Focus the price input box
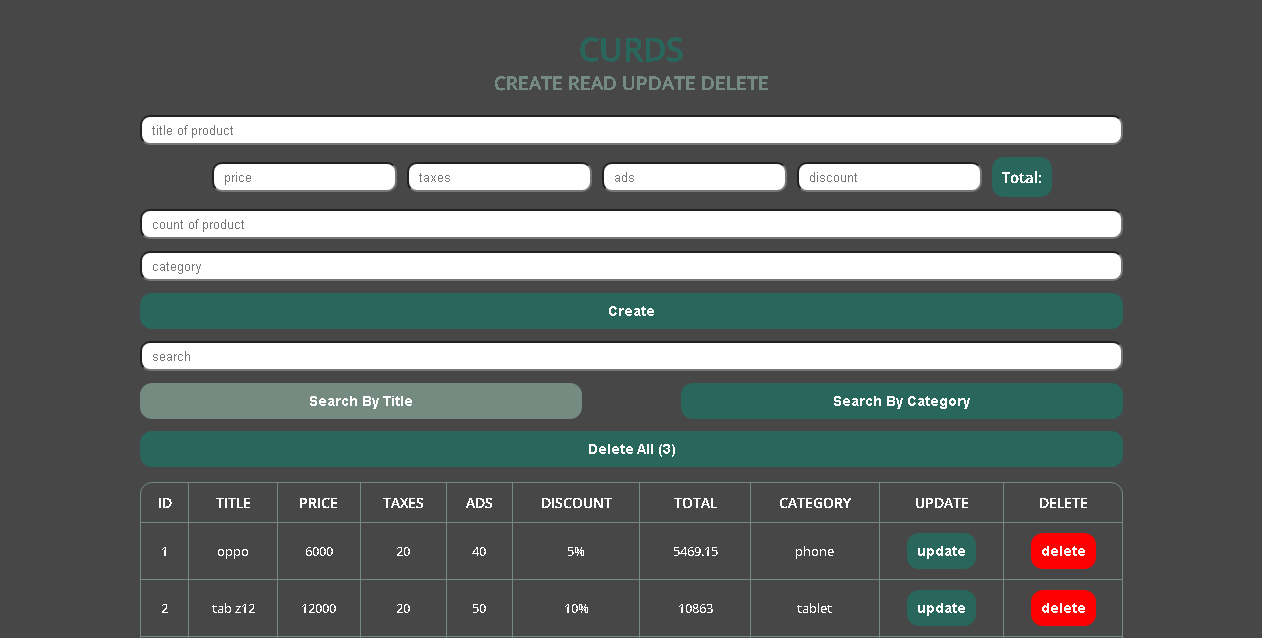Viewport: 1262px width, 638px height. 304,177
